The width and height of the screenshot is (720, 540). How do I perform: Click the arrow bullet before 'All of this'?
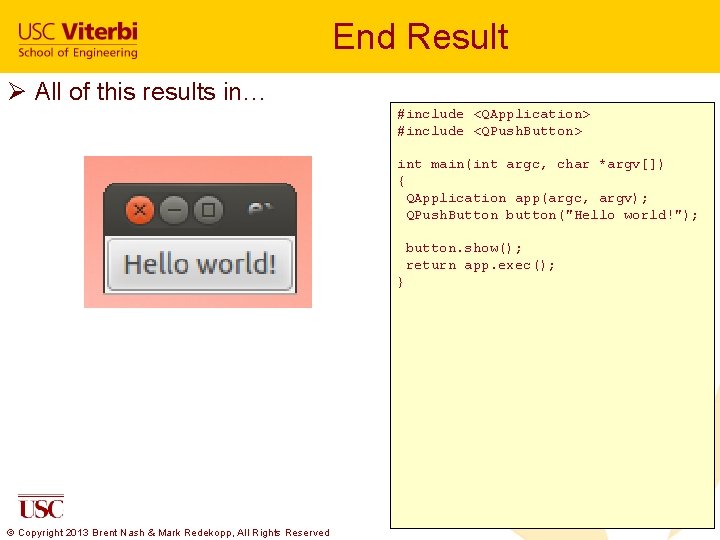click(17, 91)
